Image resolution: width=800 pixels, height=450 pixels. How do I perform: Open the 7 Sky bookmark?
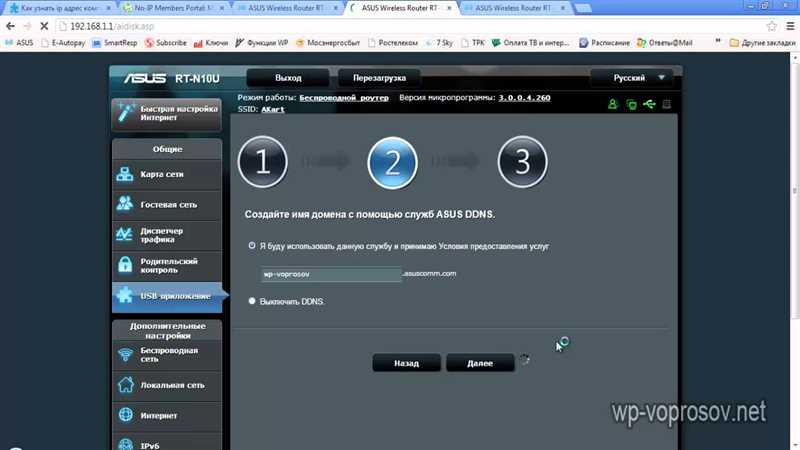coord(439,43)
